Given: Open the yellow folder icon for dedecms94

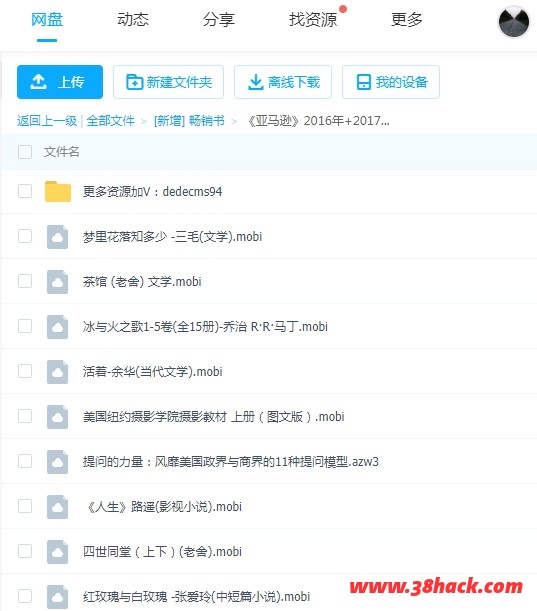Looking at the screenshot, I should pos(58,191).
